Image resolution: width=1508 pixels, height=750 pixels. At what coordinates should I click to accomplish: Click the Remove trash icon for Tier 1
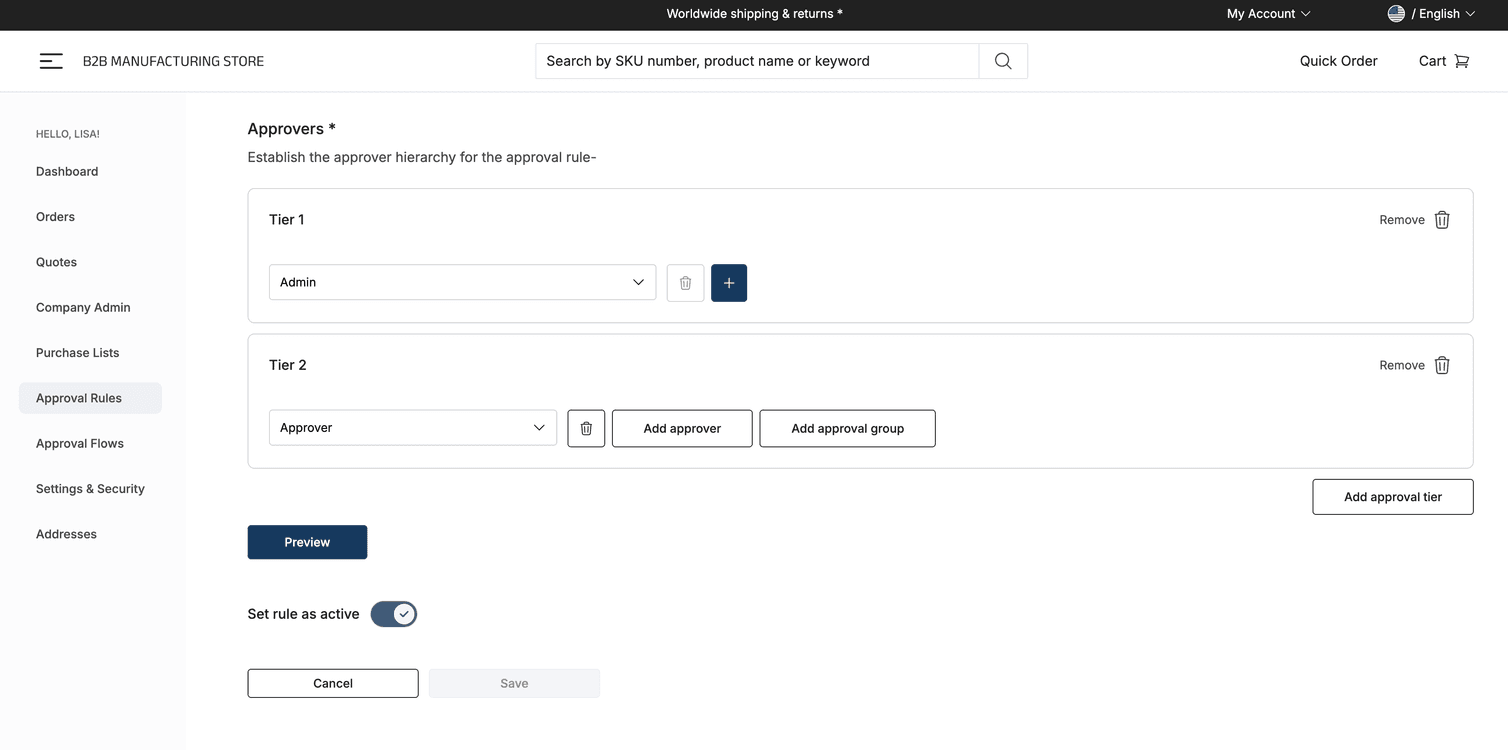coord(1441,219)
